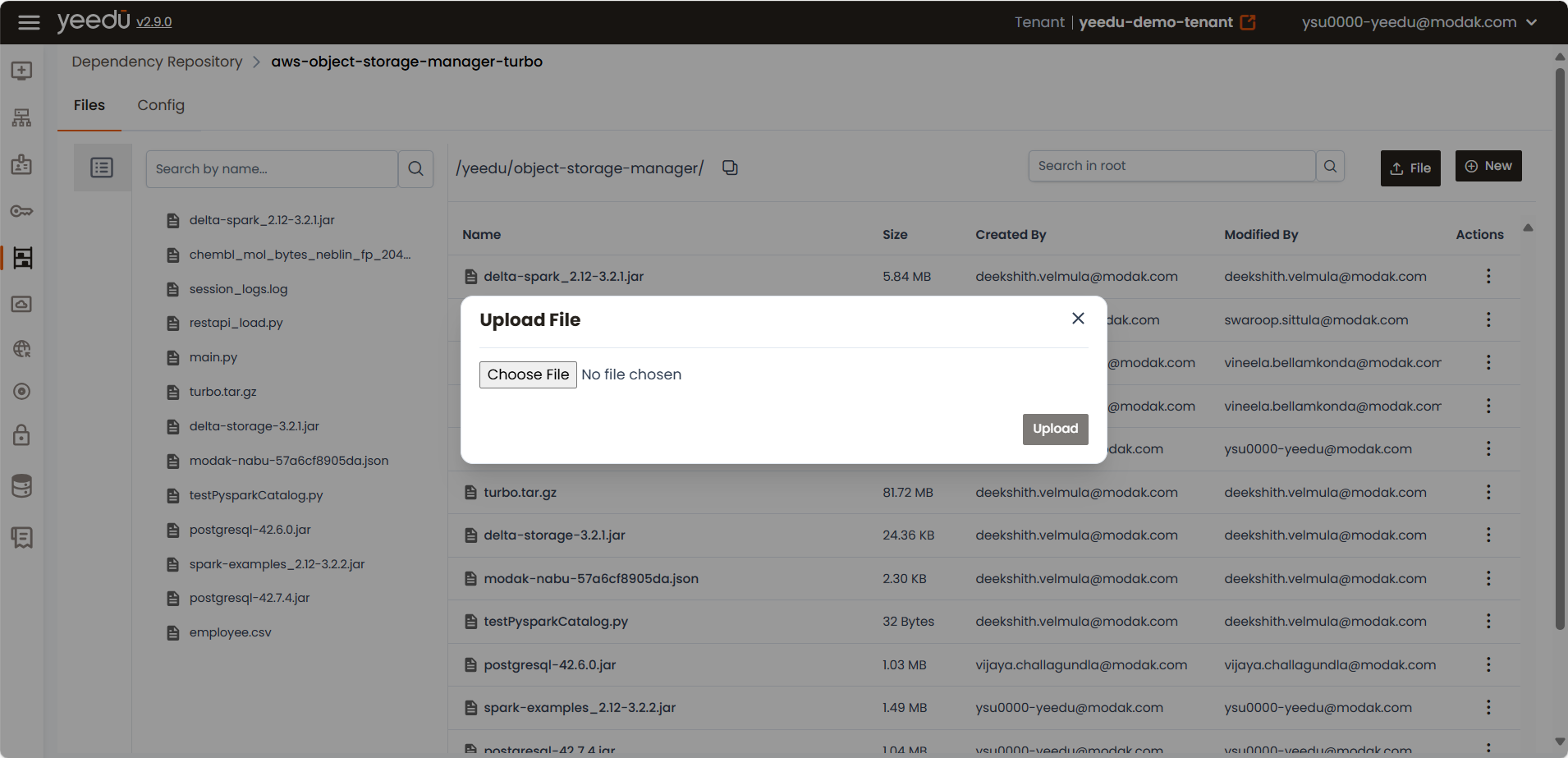Click the Upload button in dialog
Screen dimensions: 1568x758
pos(1055,429)
